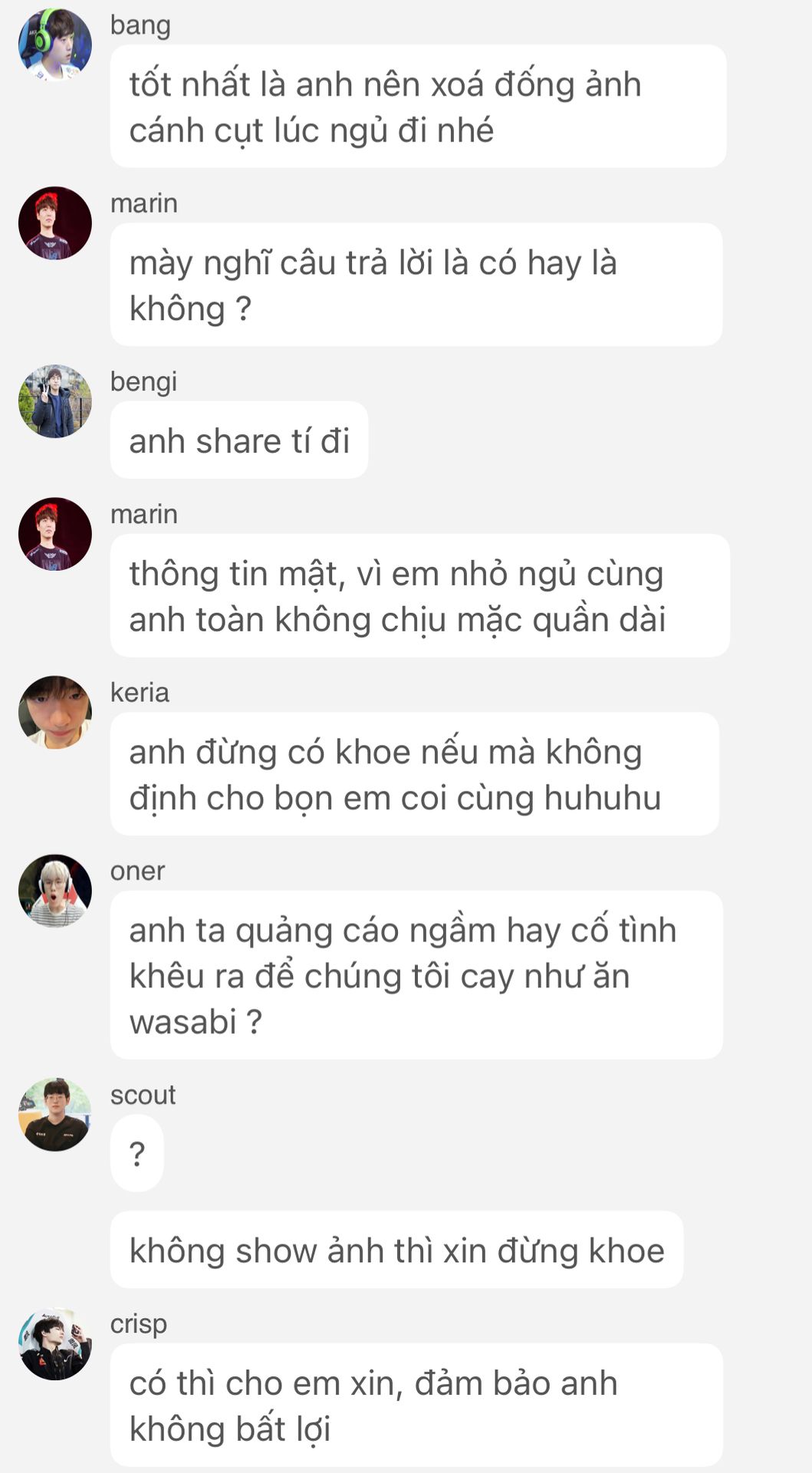Click the username label 'keria'
This screenshot has width=812, height=1473.
(140, 692)
